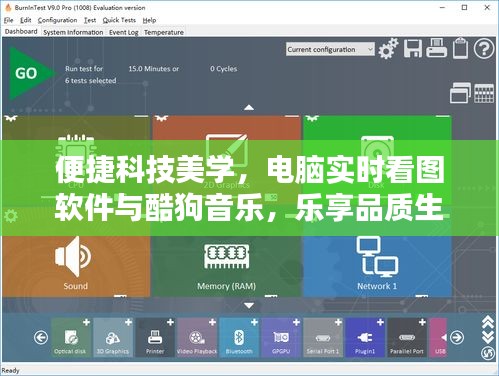Remove CPU tile with its minus button

point(141,117)
